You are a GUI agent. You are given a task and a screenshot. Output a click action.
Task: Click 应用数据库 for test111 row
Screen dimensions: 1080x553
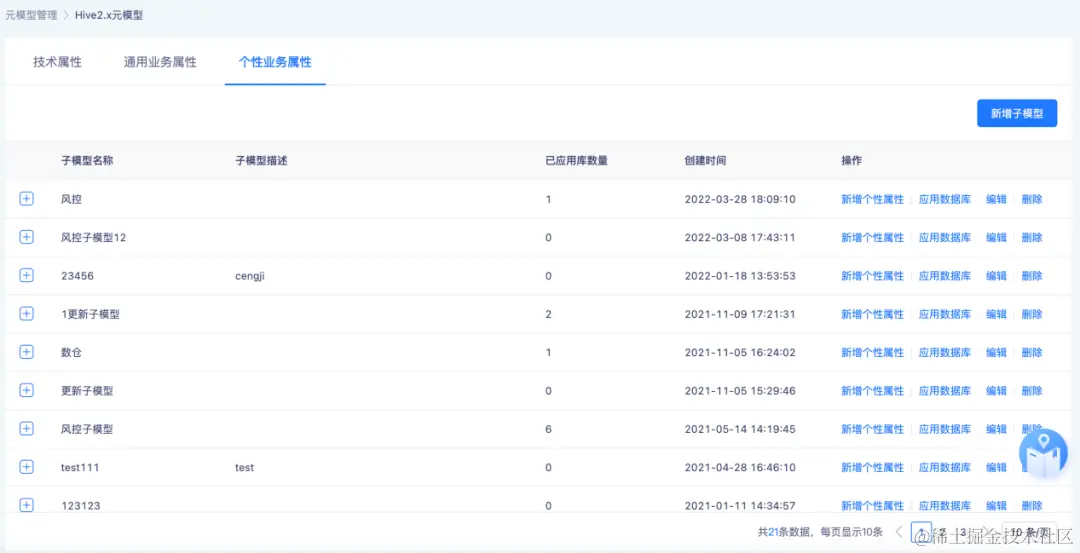click(945, 467)
